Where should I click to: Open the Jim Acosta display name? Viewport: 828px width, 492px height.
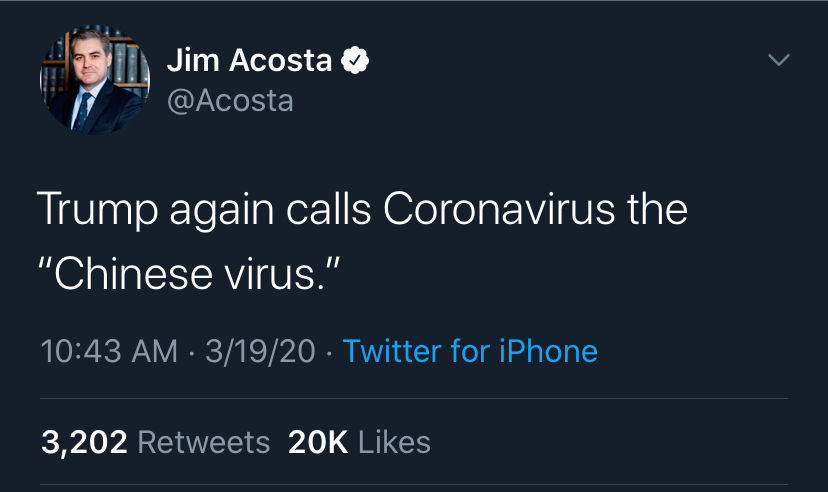tap(249, 60)
